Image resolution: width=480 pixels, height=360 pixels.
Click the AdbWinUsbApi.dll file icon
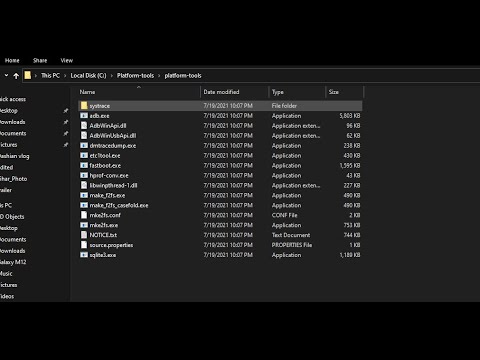pos(84,136)
